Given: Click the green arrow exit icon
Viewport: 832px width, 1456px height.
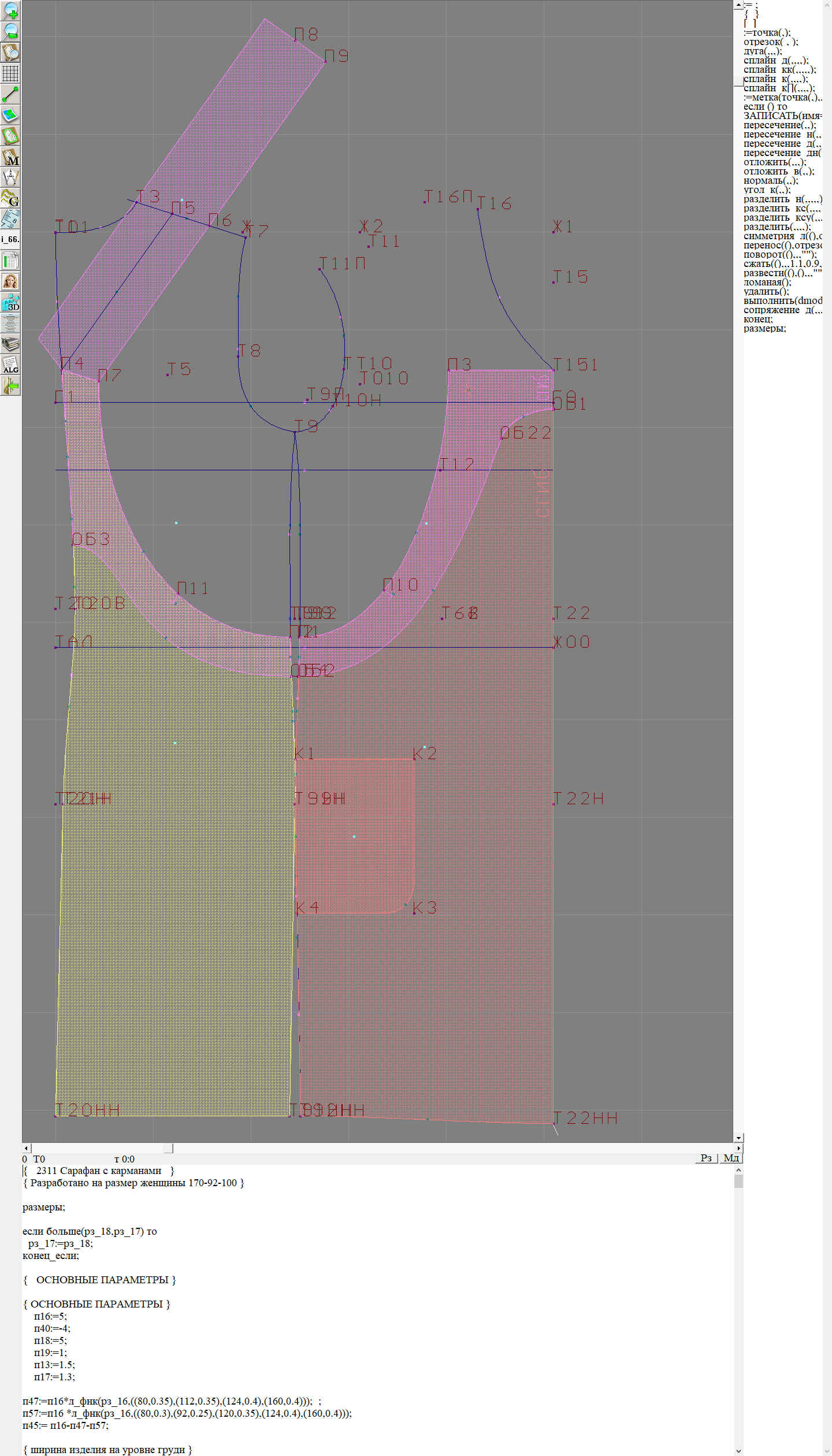Looking at the screenshot, I should point(10,385).
